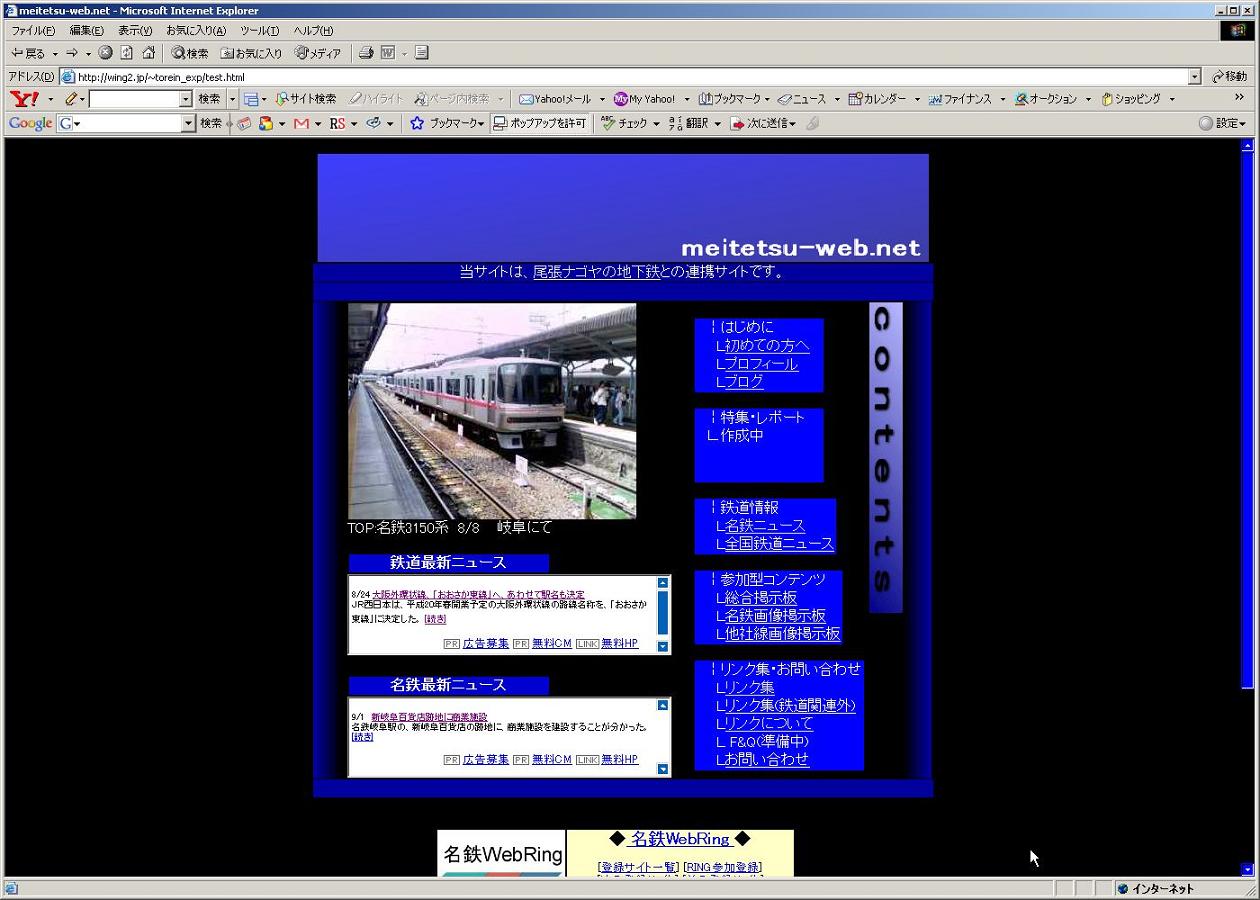Expand the address bar dropdown

click(1194, 77)
